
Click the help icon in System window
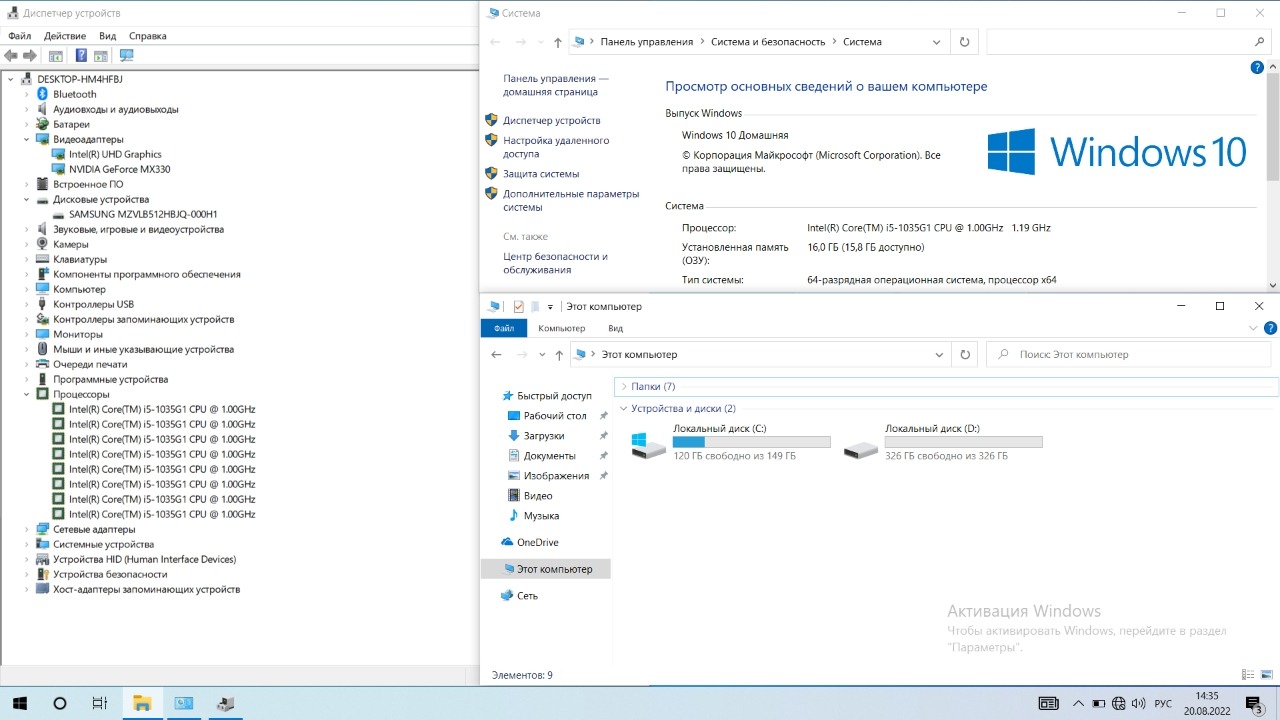(1258, 68)
